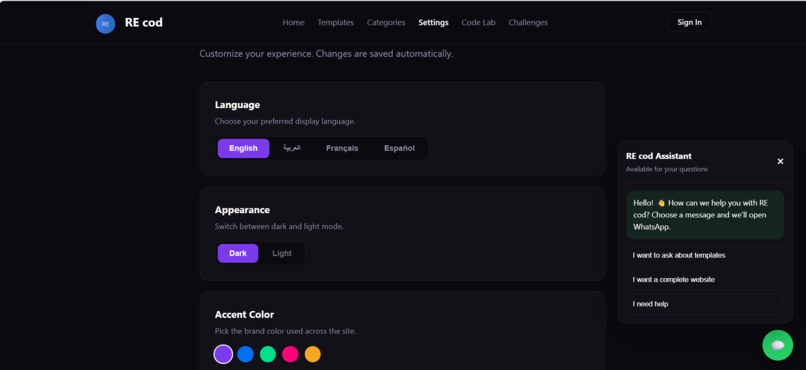Viewport: 806px width, 370px height.
Task: Pick the blue accent color
Action: [x=245, y=354]
